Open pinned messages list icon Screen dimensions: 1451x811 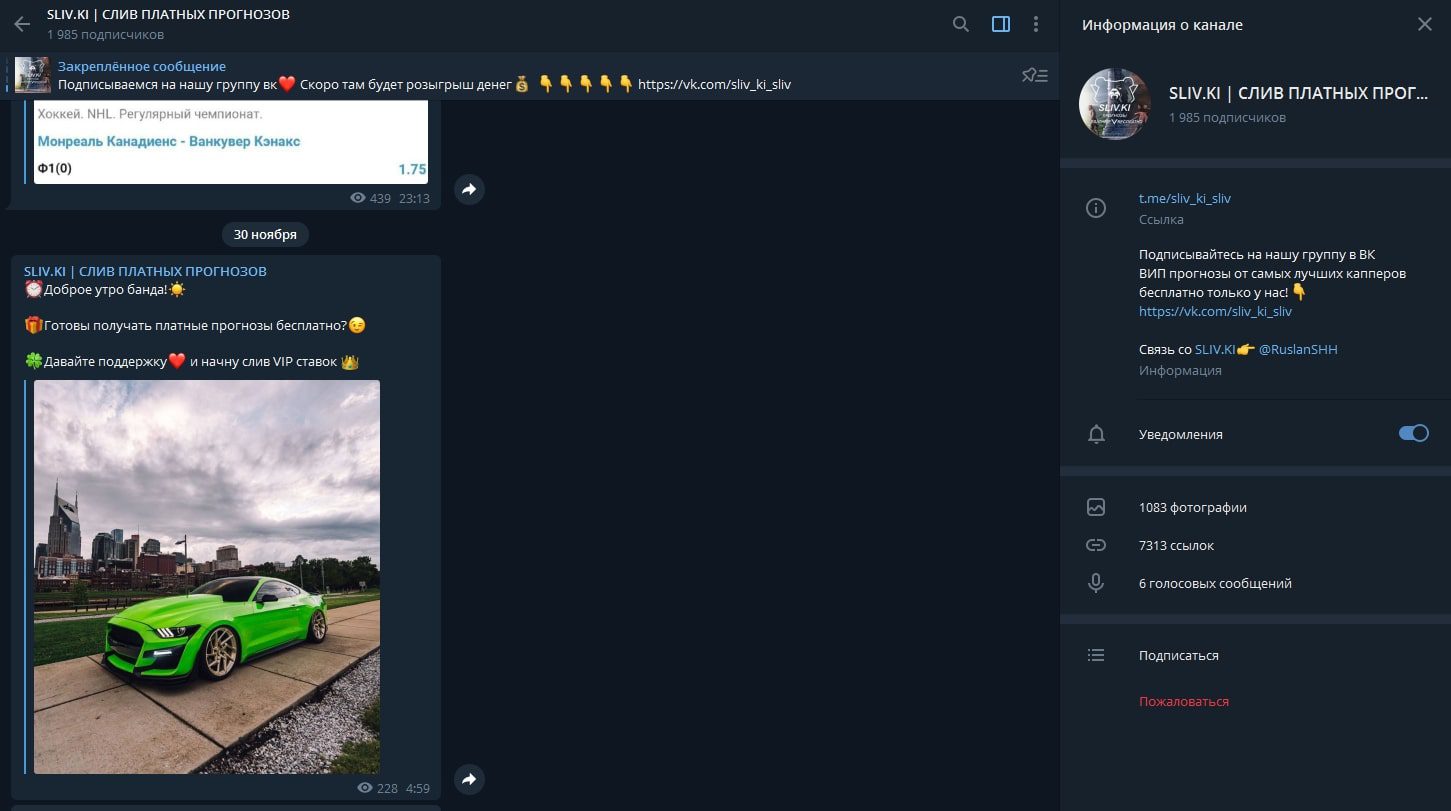(1034, 75)
